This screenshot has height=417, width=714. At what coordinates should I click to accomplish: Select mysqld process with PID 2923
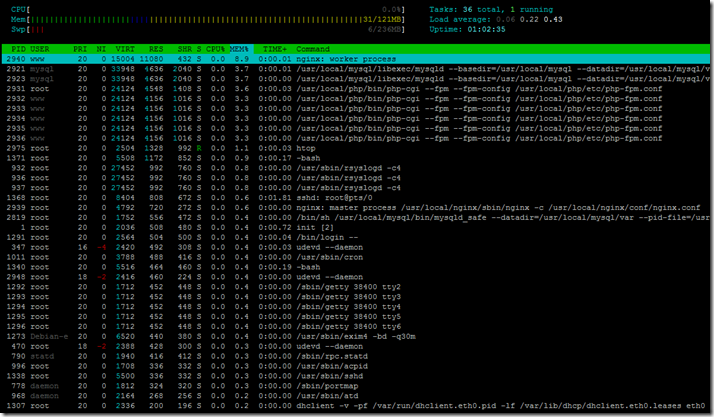point(356,79)
